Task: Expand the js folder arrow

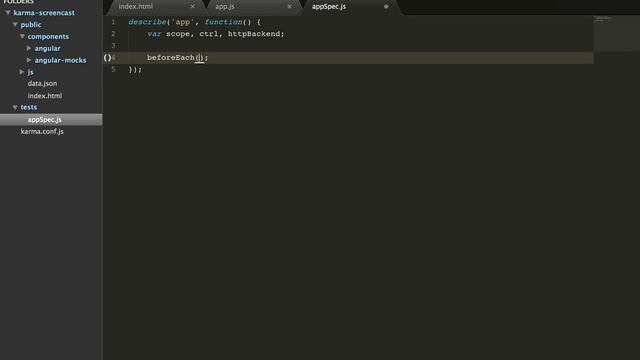Action: point(22,72)
